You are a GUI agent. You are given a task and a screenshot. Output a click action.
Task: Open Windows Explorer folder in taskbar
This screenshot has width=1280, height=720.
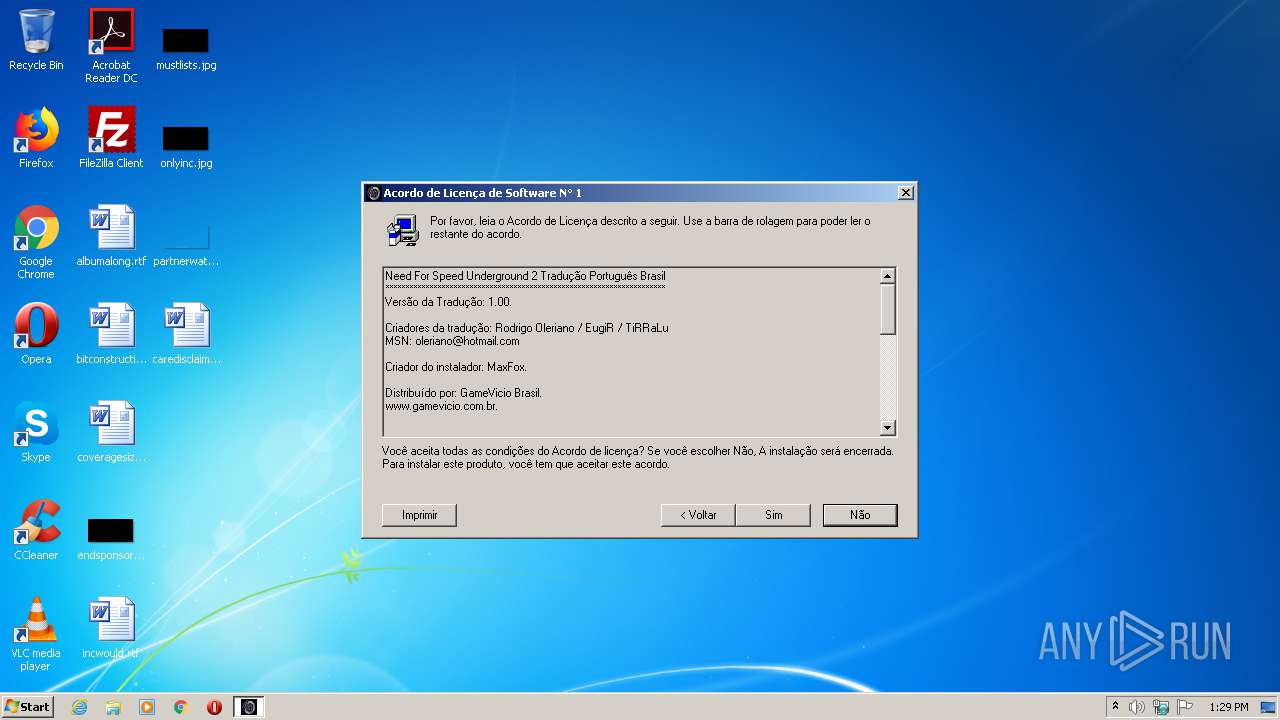pos(113,707)
